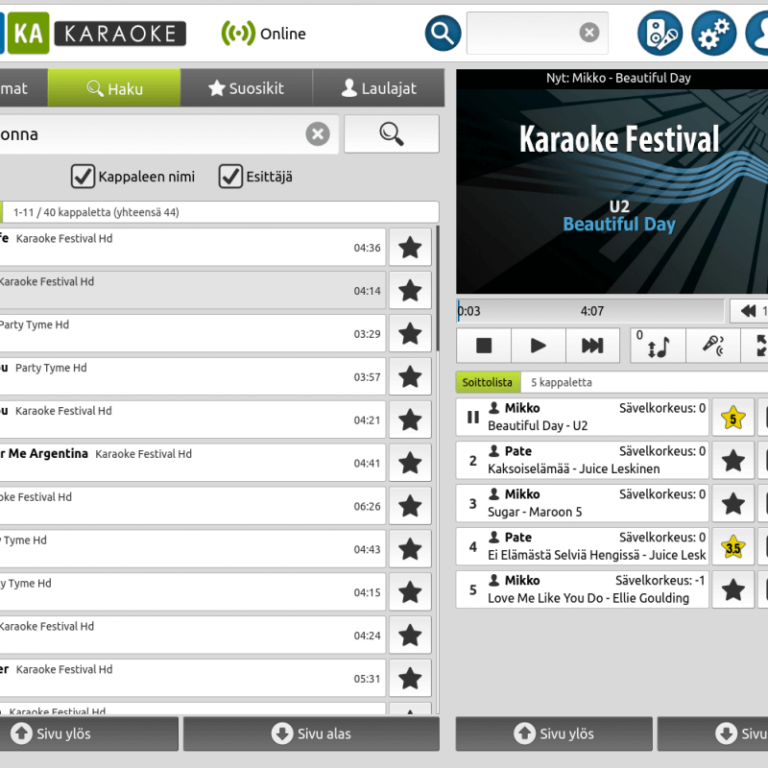
Task: Select the Haku tab
Action: pyautogui.click(x=114, y=89)
